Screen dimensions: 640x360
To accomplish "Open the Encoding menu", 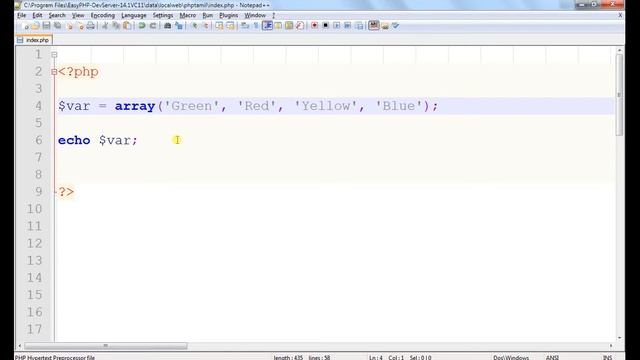I will coord(102,15).
